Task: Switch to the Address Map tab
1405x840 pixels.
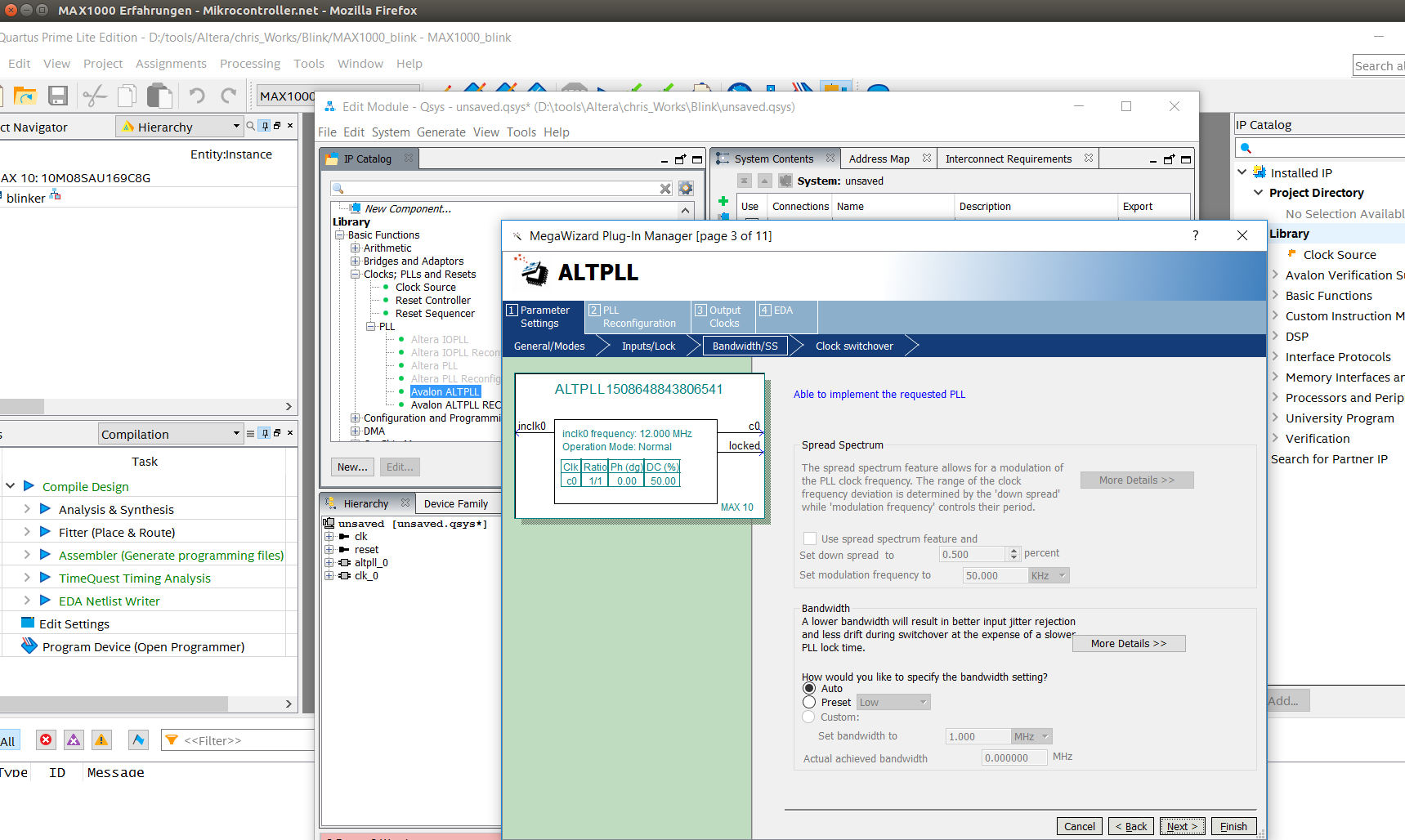Action: (879, 159)
